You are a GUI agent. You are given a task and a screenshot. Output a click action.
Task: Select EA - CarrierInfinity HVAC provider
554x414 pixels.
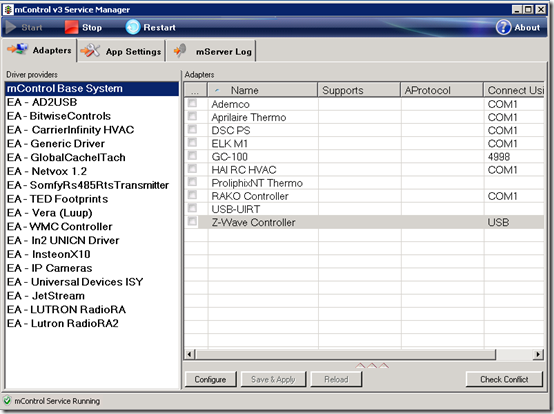[92, 130]
